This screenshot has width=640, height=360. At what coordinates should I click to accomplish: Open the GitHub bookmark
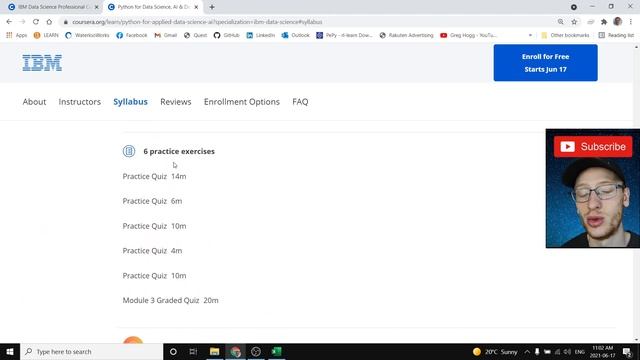point(227,36)
